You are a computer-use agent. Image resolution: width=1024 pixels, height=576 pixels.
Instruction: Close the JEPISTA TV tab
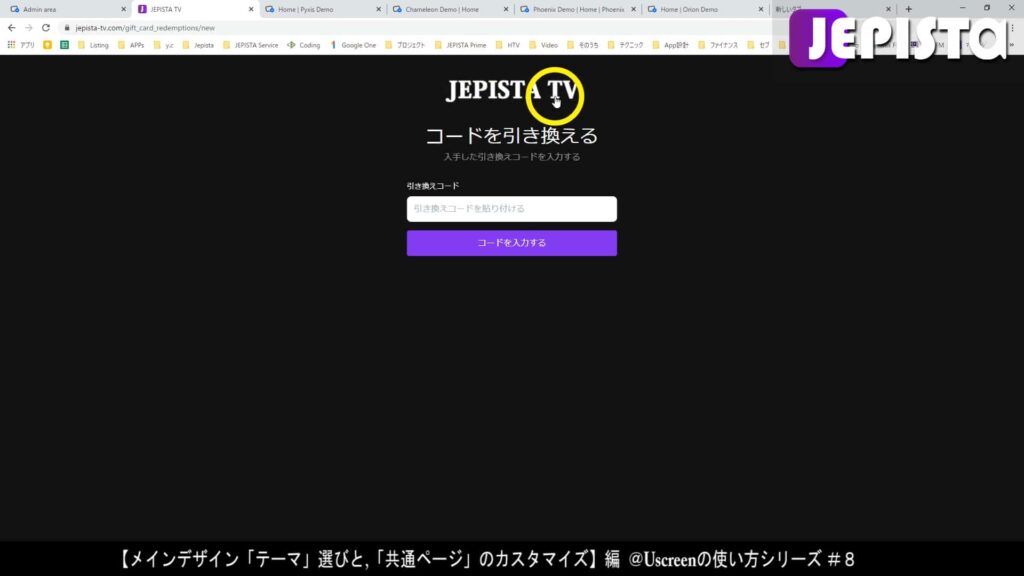pos(251,9)
